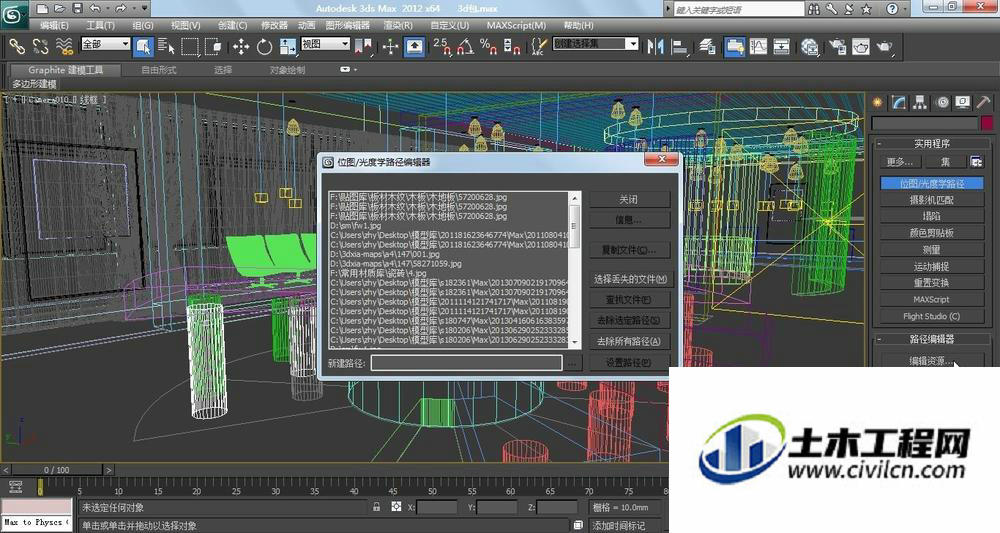
Task: Click Edit Named Selection Sets icon
Action: coord(539,46)
